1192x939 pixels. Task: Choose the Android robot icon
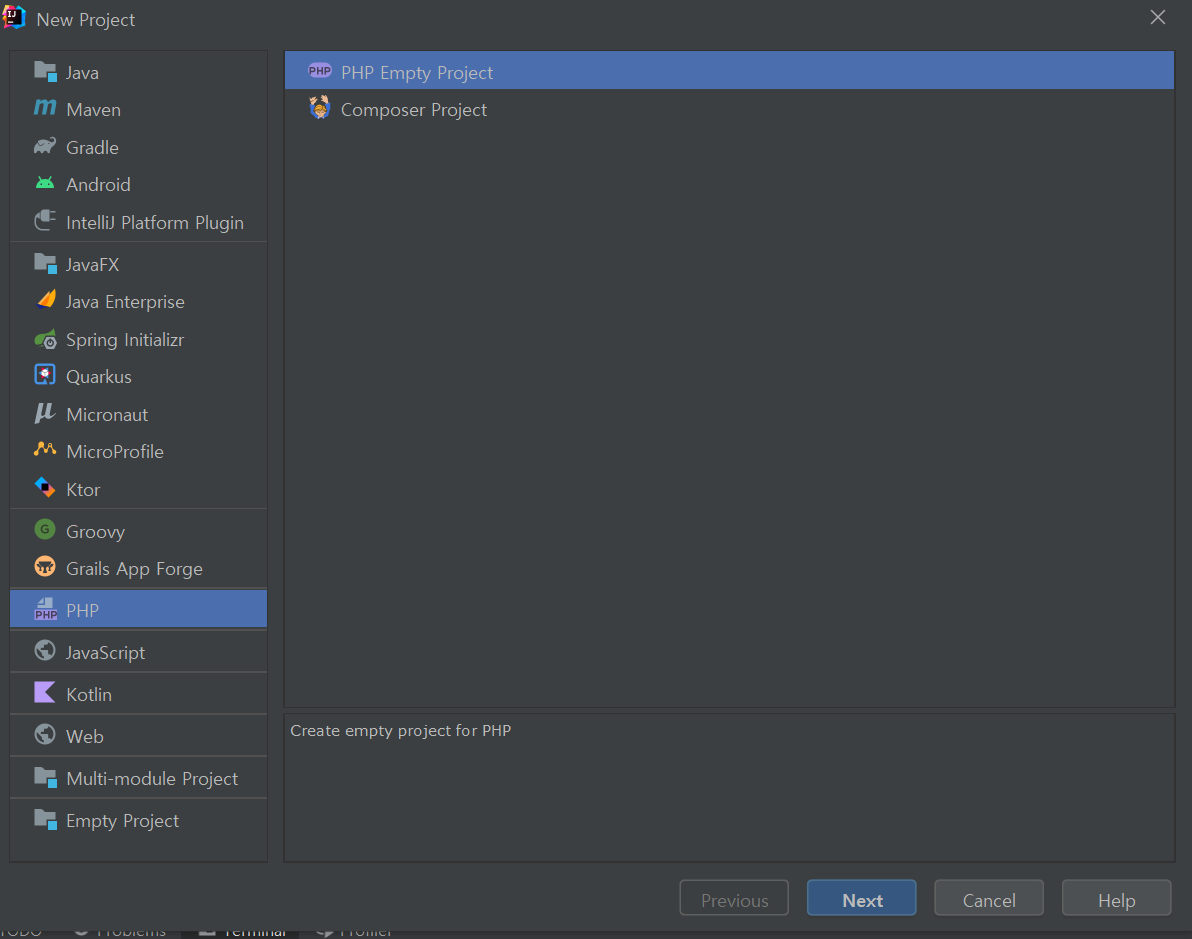46,184
